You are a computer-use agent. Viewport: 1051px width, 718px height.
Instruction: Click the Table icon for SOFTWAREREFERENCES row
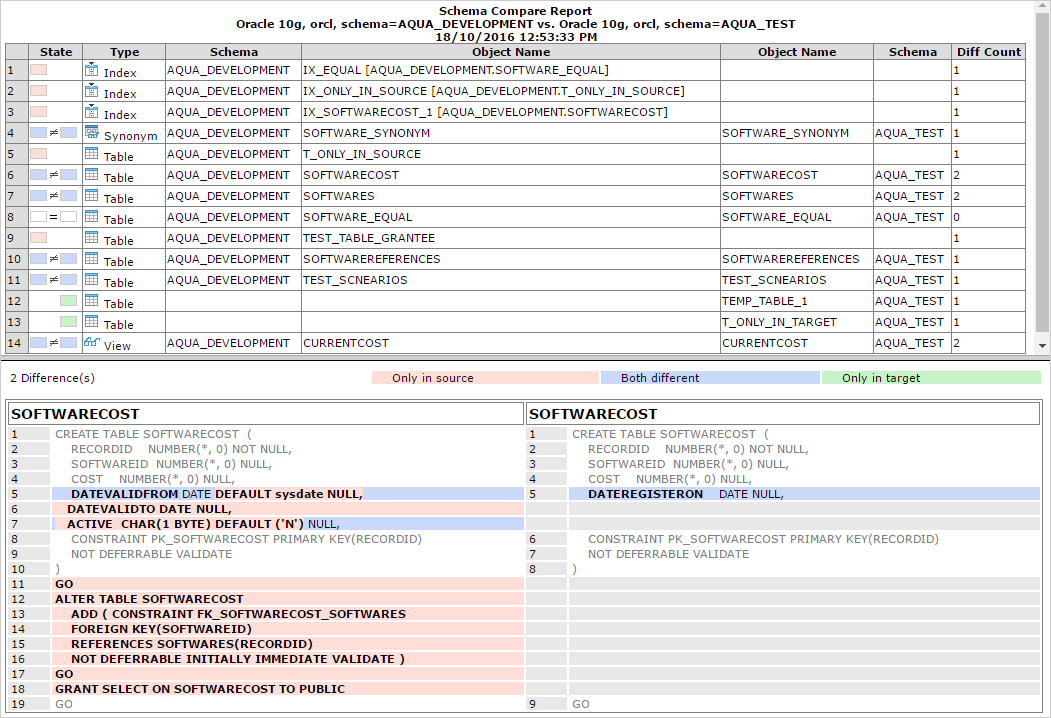coord(92,258)
